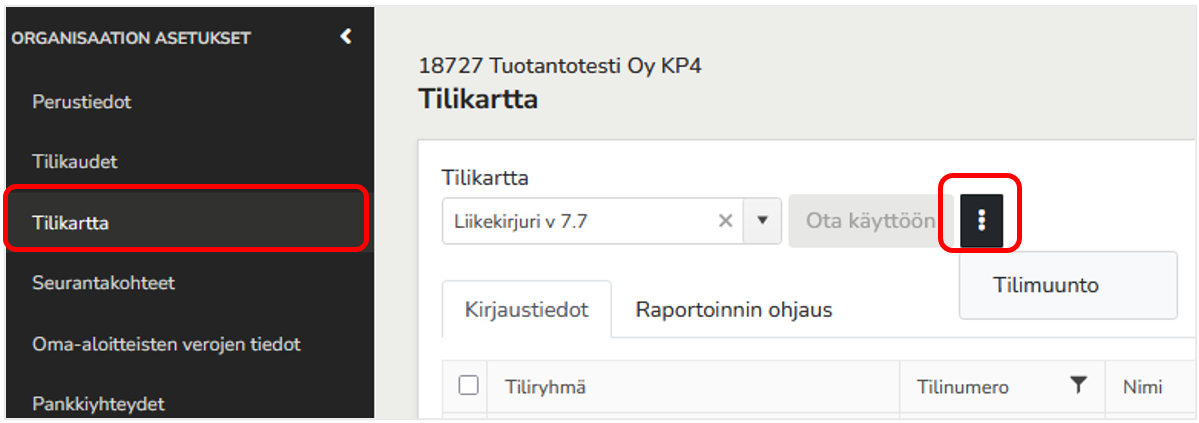Sort by the Tiliryhmä column header
This screenshot has height=423, width=1199.
544,387
